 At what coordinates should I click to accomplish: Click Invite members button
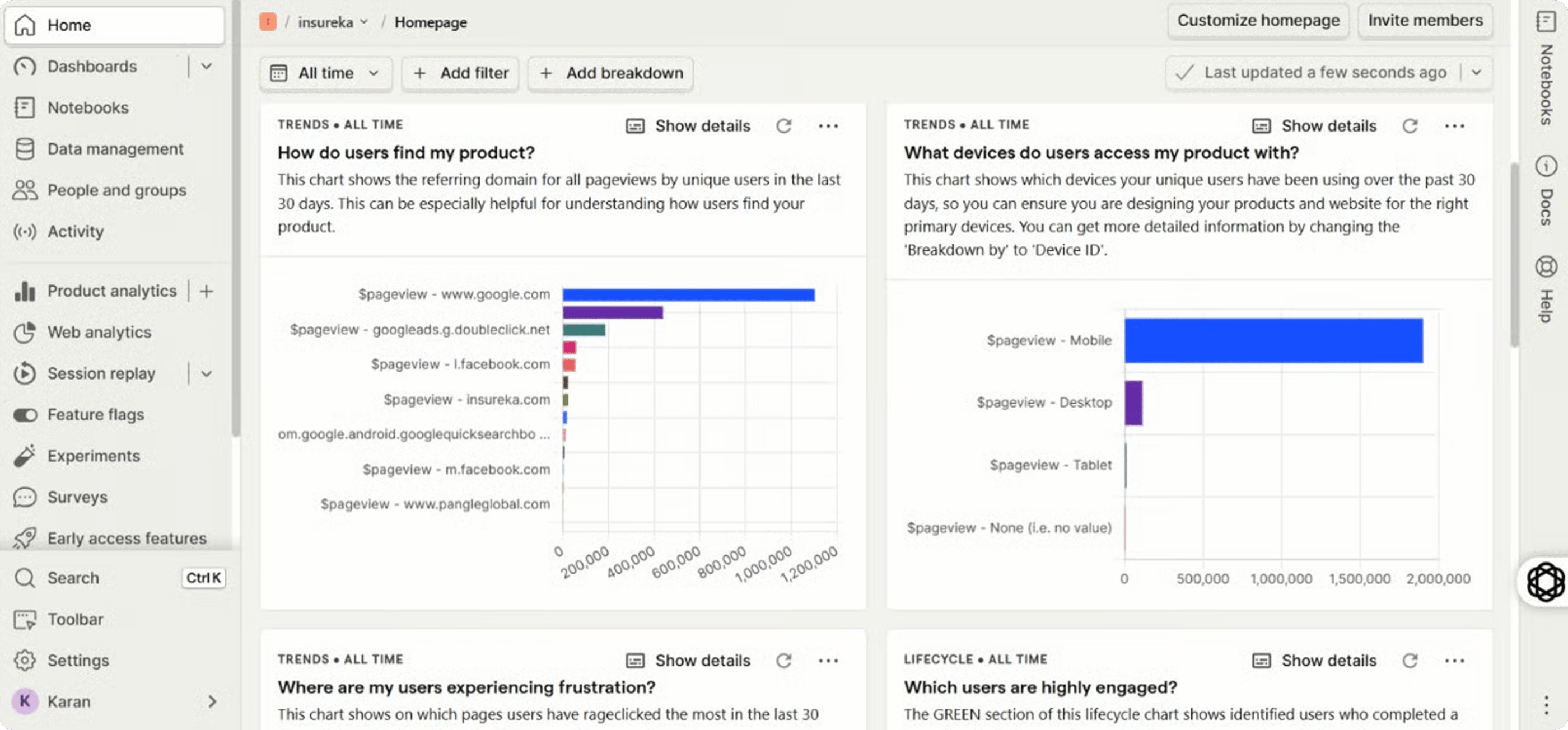(x=1425, y=21)
